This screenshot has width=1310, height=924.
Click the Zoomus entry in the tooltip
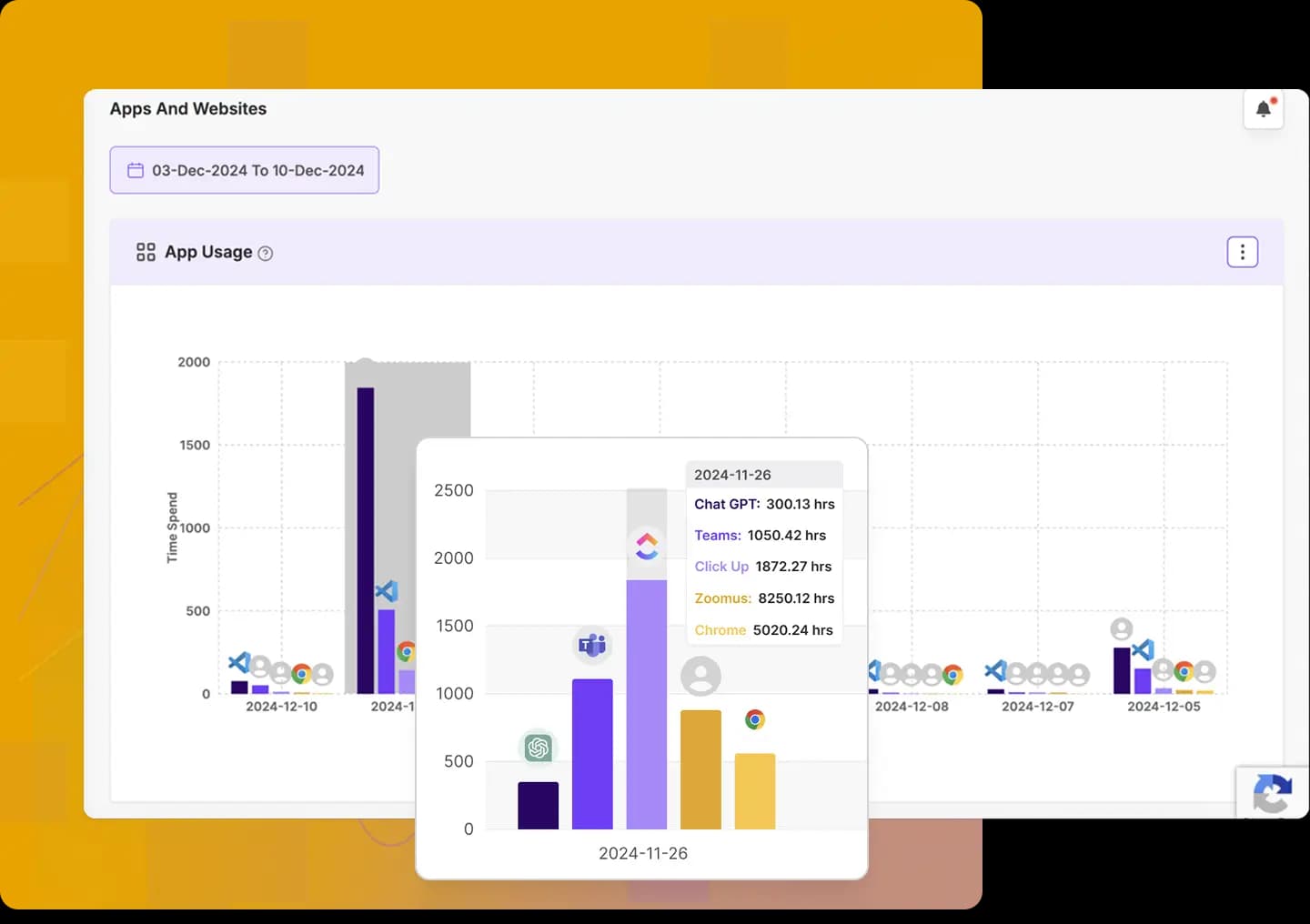[723, 598]
